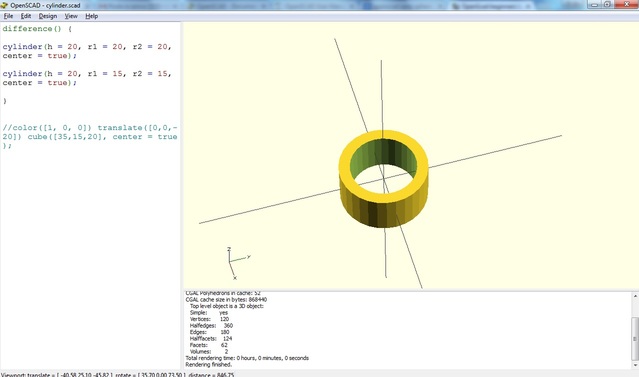Click 'center = true);' under the first cylinder
The width and height of the screenshot is (639, 377).
[40, 56]
